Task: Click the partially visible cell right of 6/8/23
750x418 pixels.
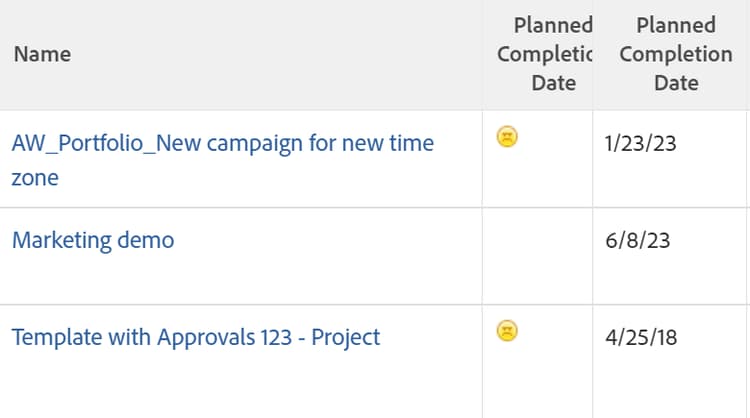Action: point(748,256)
